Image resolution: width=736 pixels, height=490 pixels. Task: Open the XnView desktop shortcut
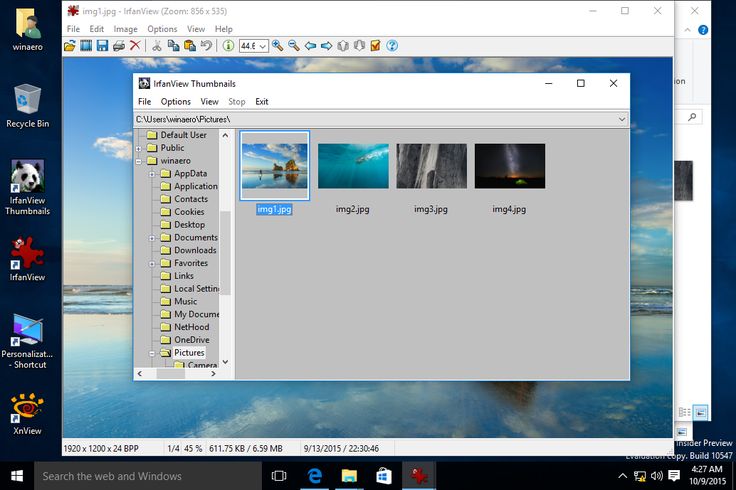27,413
